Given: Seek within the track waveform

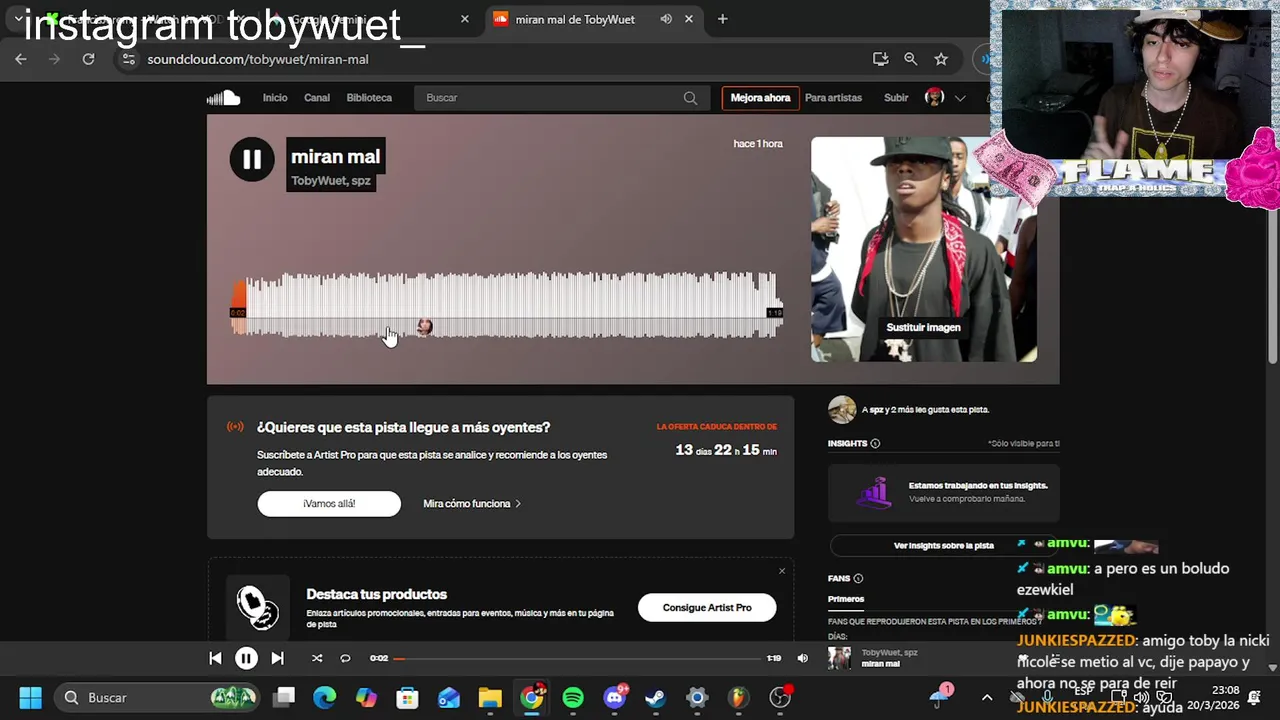Looking at the screenshot, I should tap(506, 305).
